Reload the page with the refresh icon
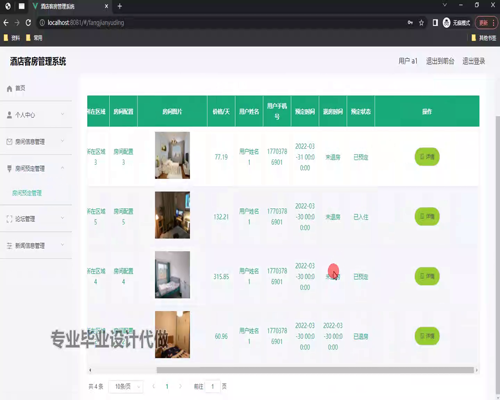The image size is (500, 400). click(x=28, y=23)
